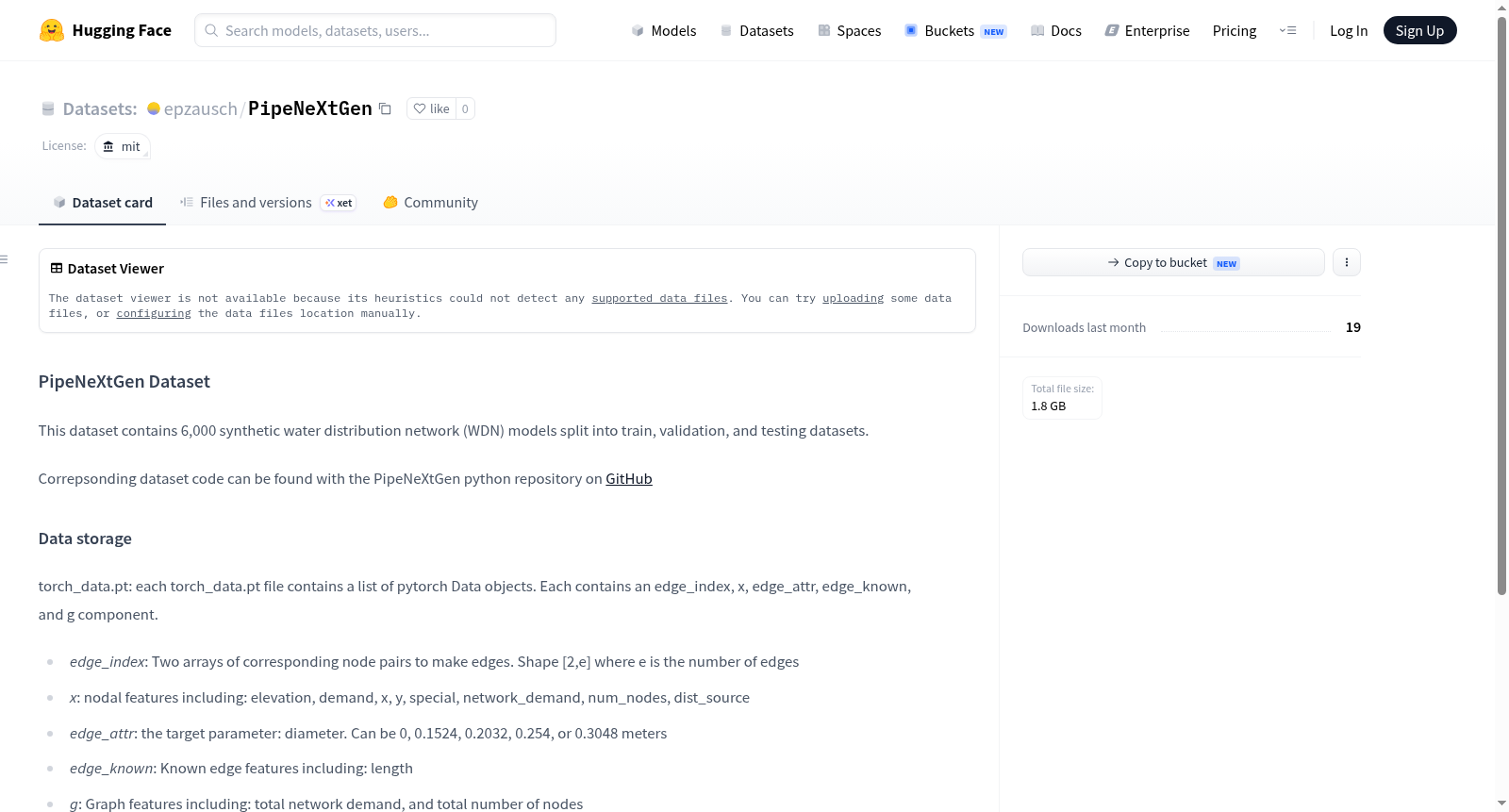Open the Docs link
Image resolution: width=1509 pixels, height=812 pixels.
point(1056,30)
